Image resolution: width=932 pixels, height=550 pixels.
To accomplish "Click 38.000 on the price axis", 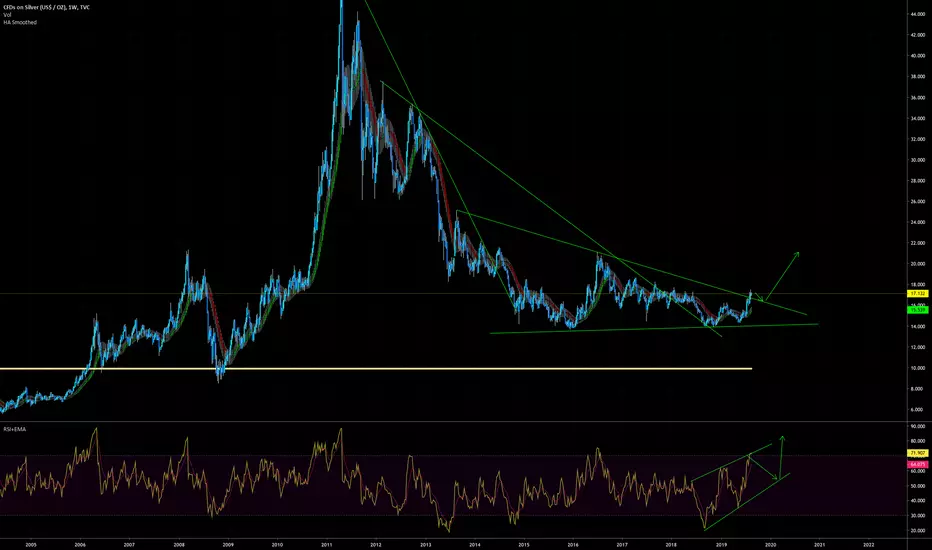I will pyautogui.click(x=917, y=77).
